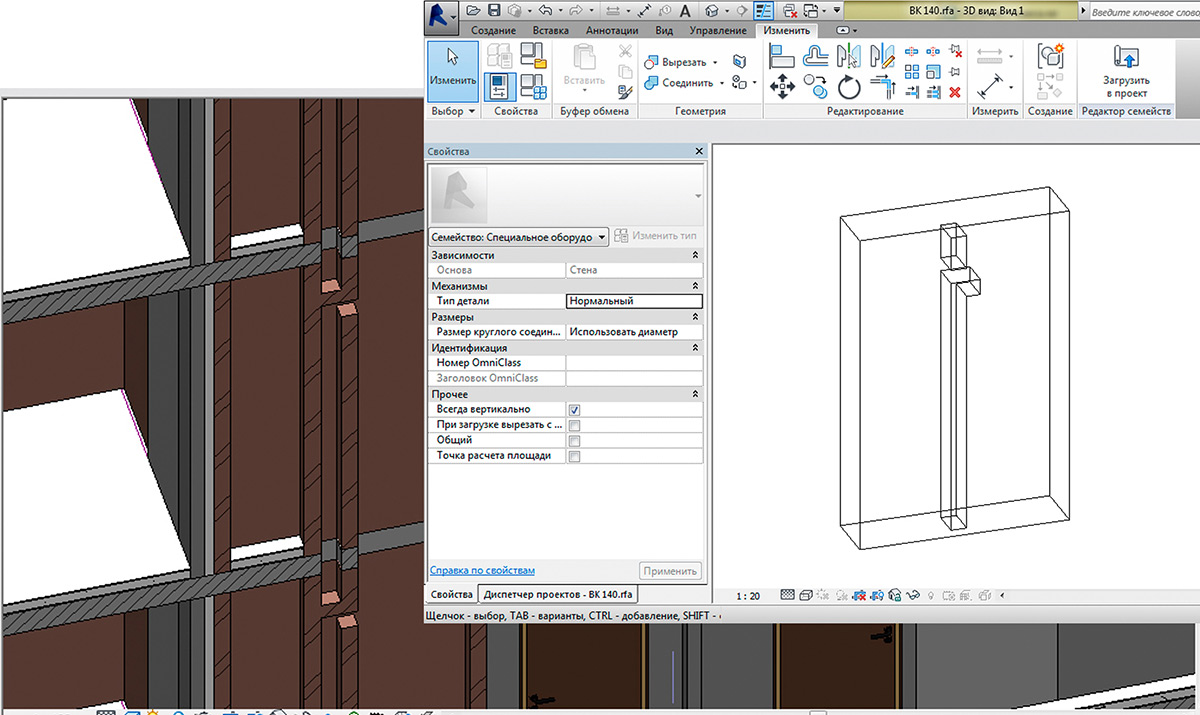Select the Move tool with four arrows

coord(782,87)
